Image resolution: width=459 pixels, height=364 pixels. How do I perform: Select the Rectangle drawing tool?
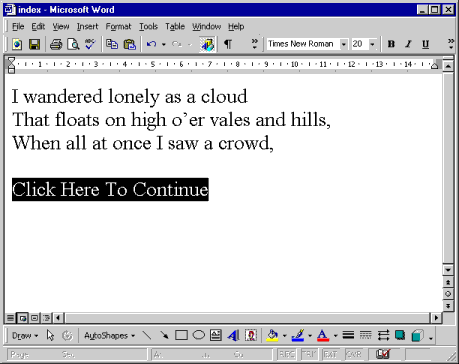(x=181, y=335)
